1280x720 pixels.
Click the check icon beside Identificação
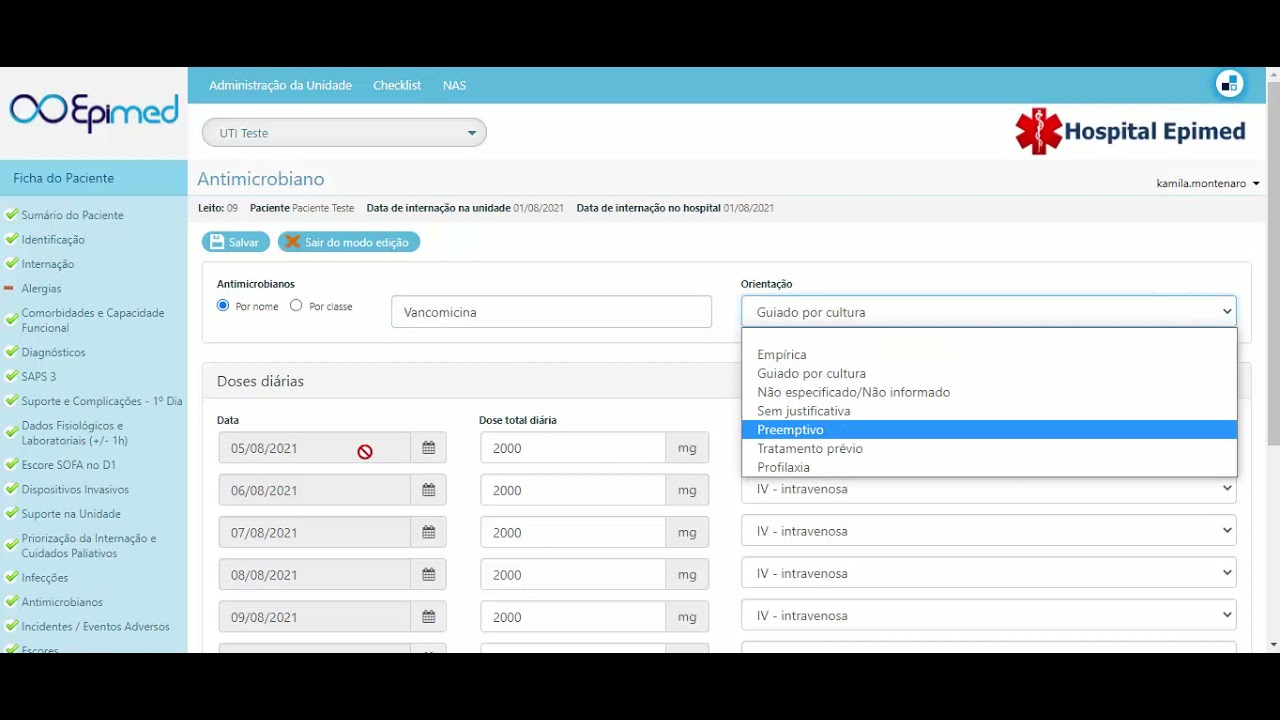(11, 239)
